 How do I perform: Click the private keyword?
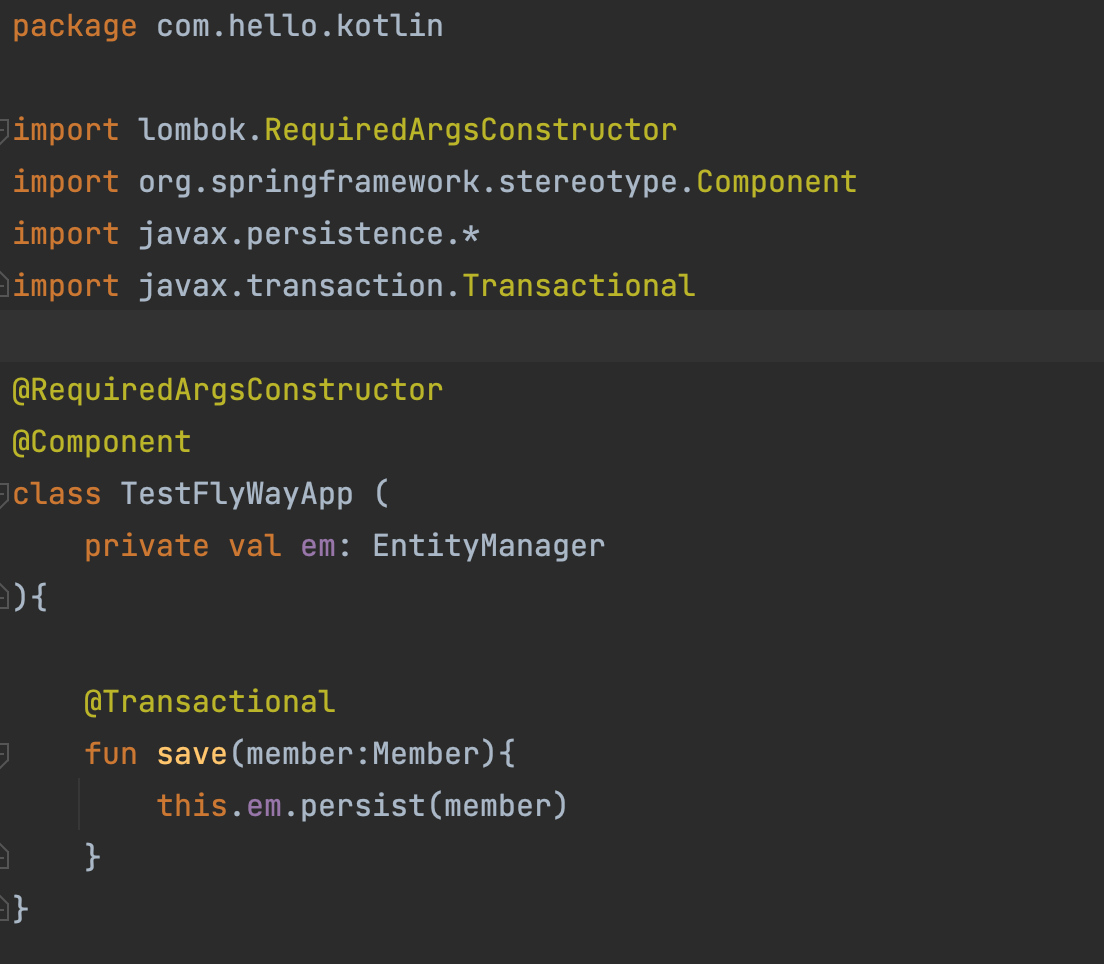(146, 546)
